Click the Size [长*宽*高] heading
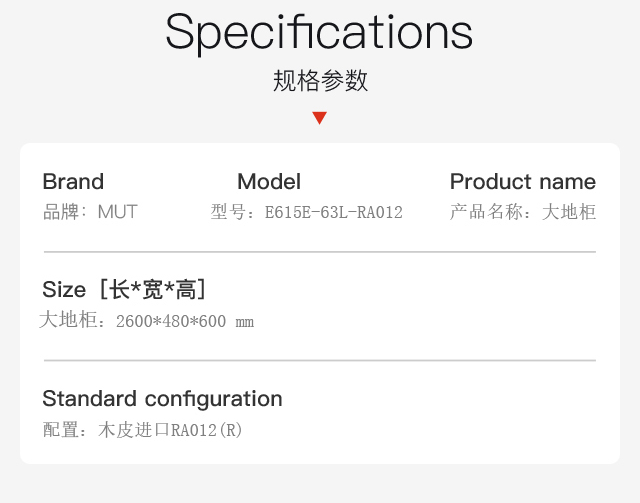Screen dimensions: 640x503 124,289
